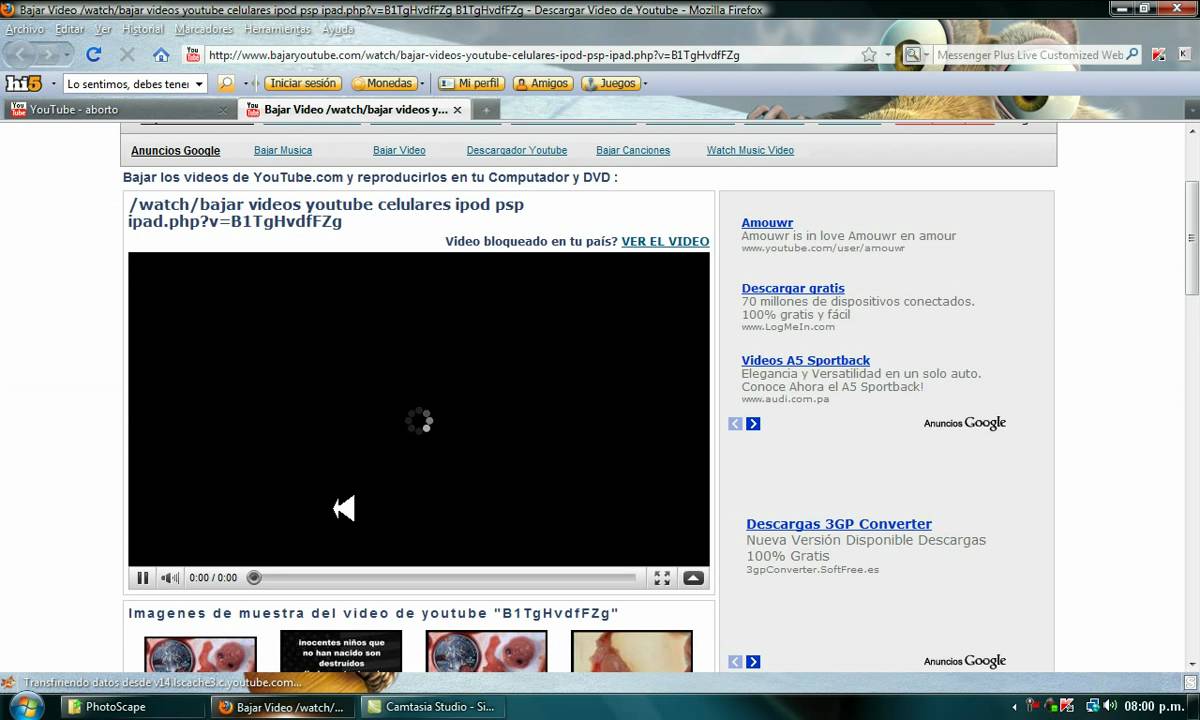Open the Juegos dropdown arrow

645,84
